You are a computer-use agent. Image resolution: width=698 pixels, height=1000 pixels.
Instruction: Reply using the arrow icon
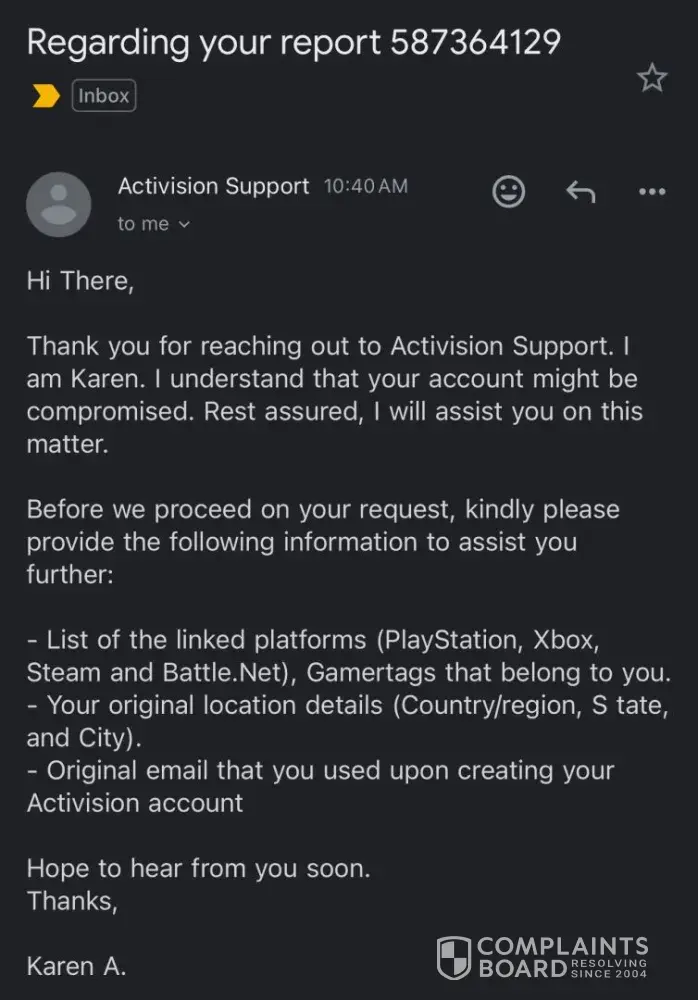580,191
